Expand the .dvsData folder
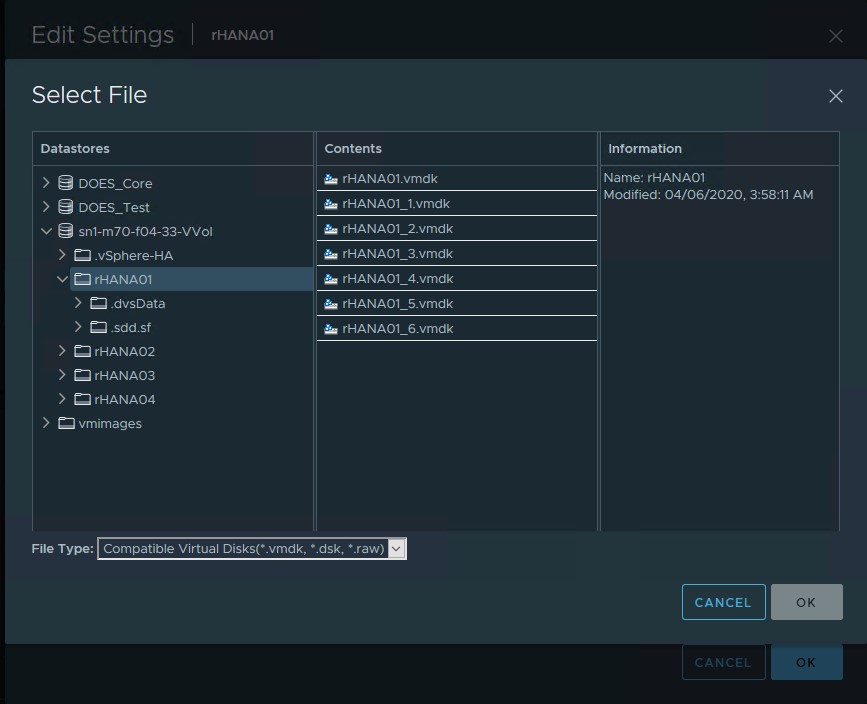 (79, 303)
